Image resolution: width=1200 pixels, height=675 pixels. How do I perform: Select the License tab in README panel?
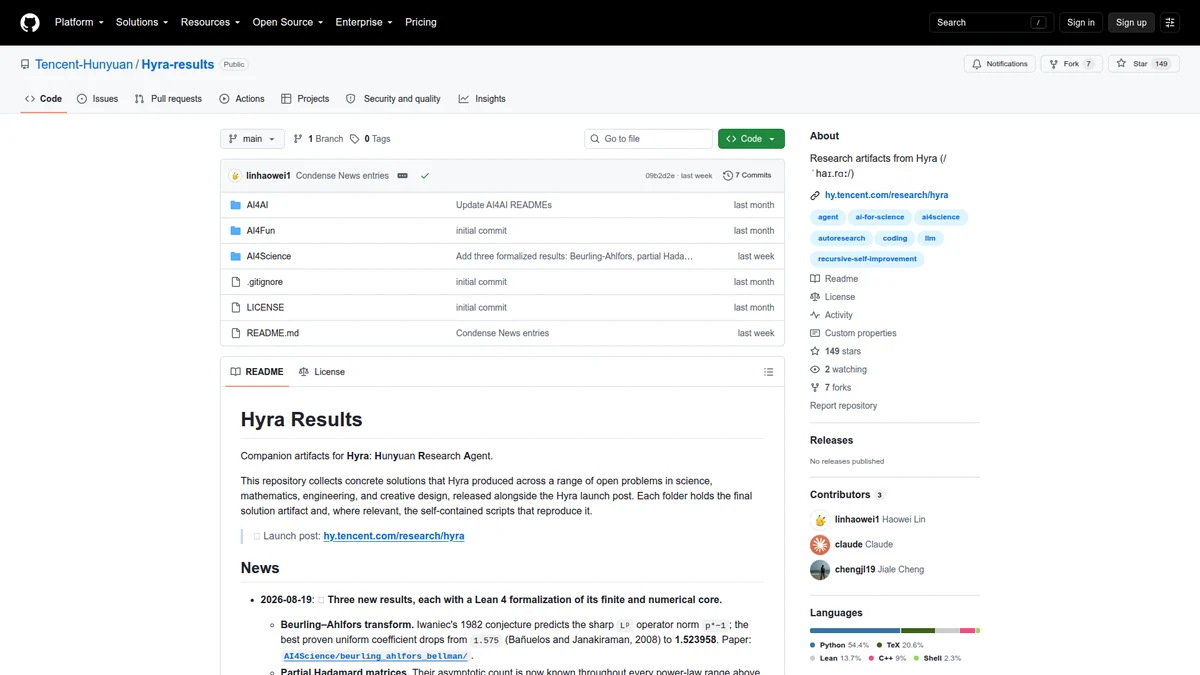321,372
